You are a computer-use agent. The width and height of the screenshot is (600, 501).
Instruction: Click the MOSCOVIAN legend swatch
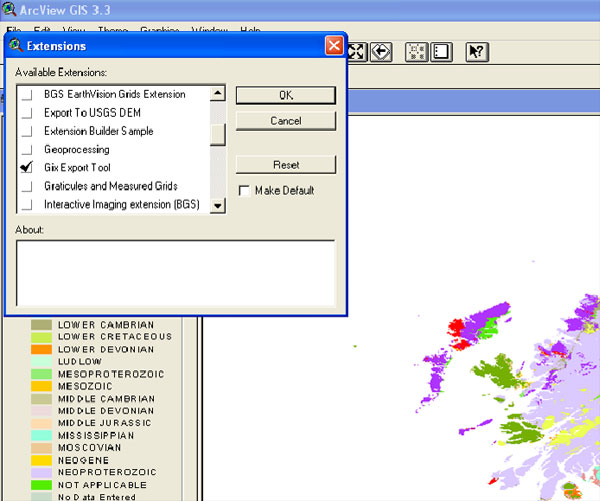[x=41, y=448]
